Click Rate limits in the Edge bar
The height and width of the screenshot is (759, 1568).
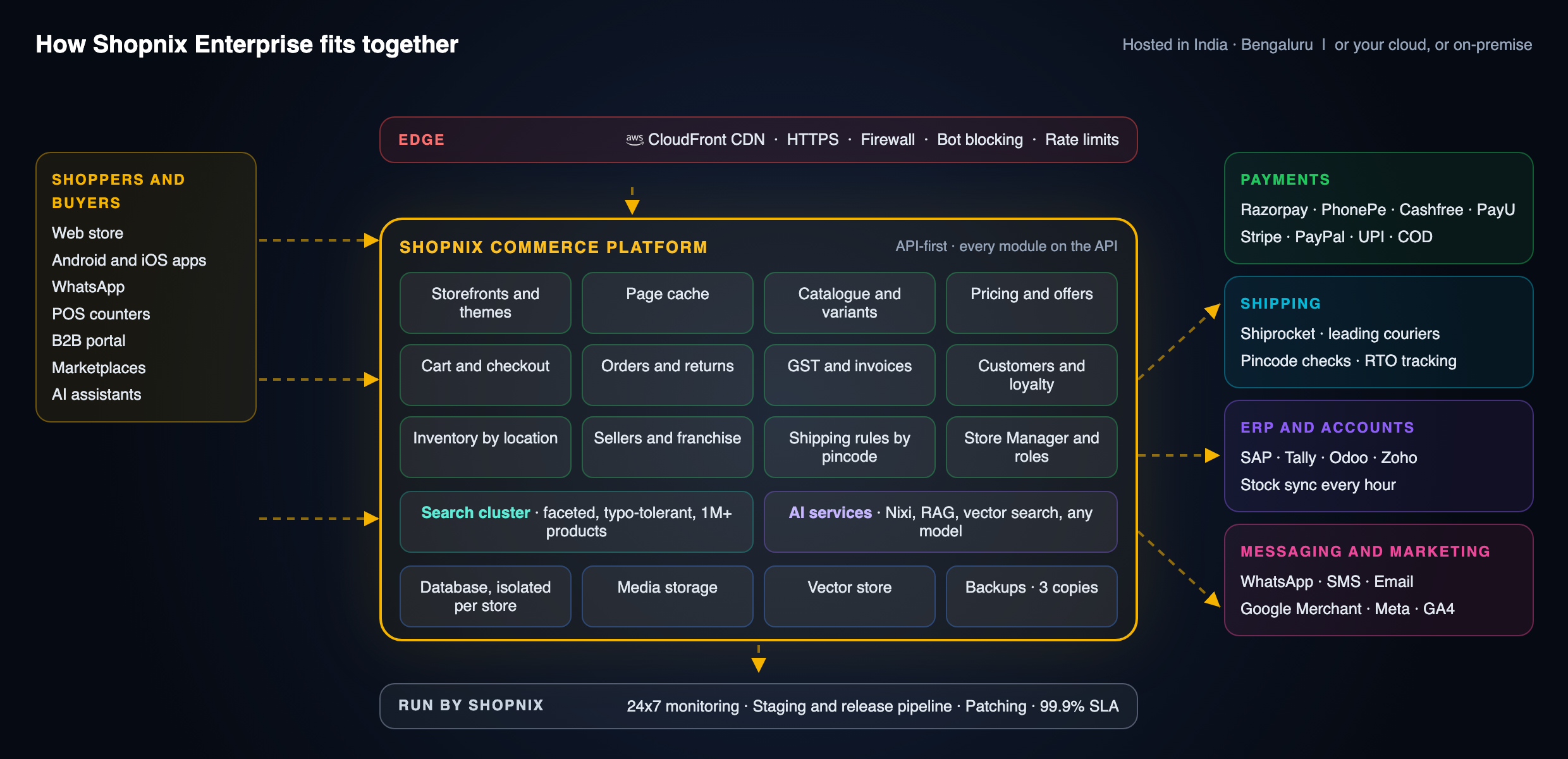click(x=1082, y=140)
